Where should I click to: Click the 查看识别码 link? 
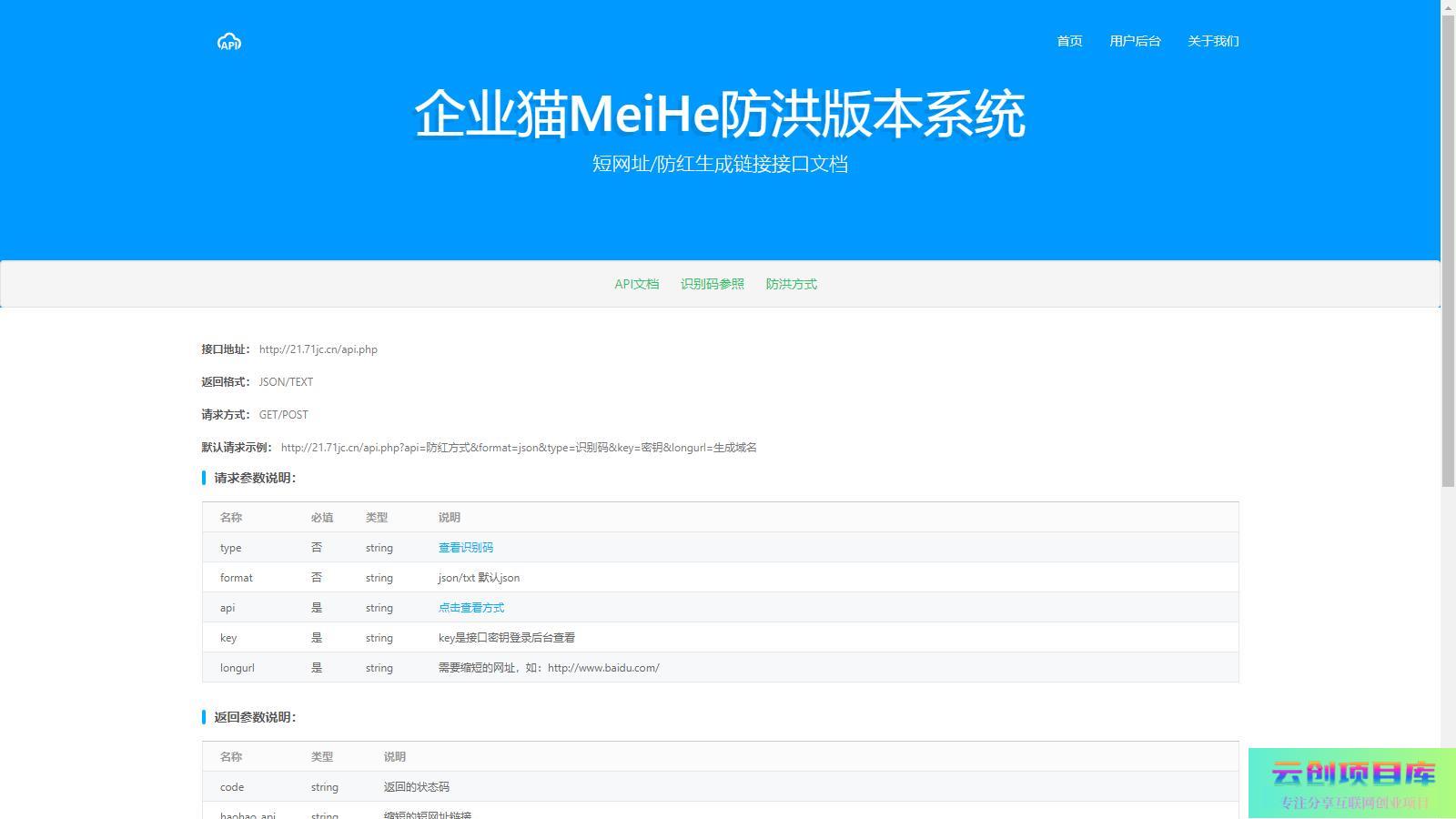(x=465, y=548)
